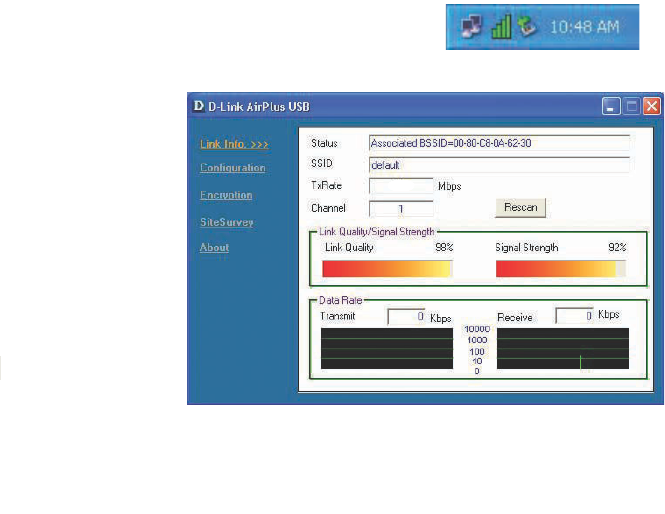Rescan for wireless networks
Image resolution: width=665 pixels, height=514 pixels.
520,208
